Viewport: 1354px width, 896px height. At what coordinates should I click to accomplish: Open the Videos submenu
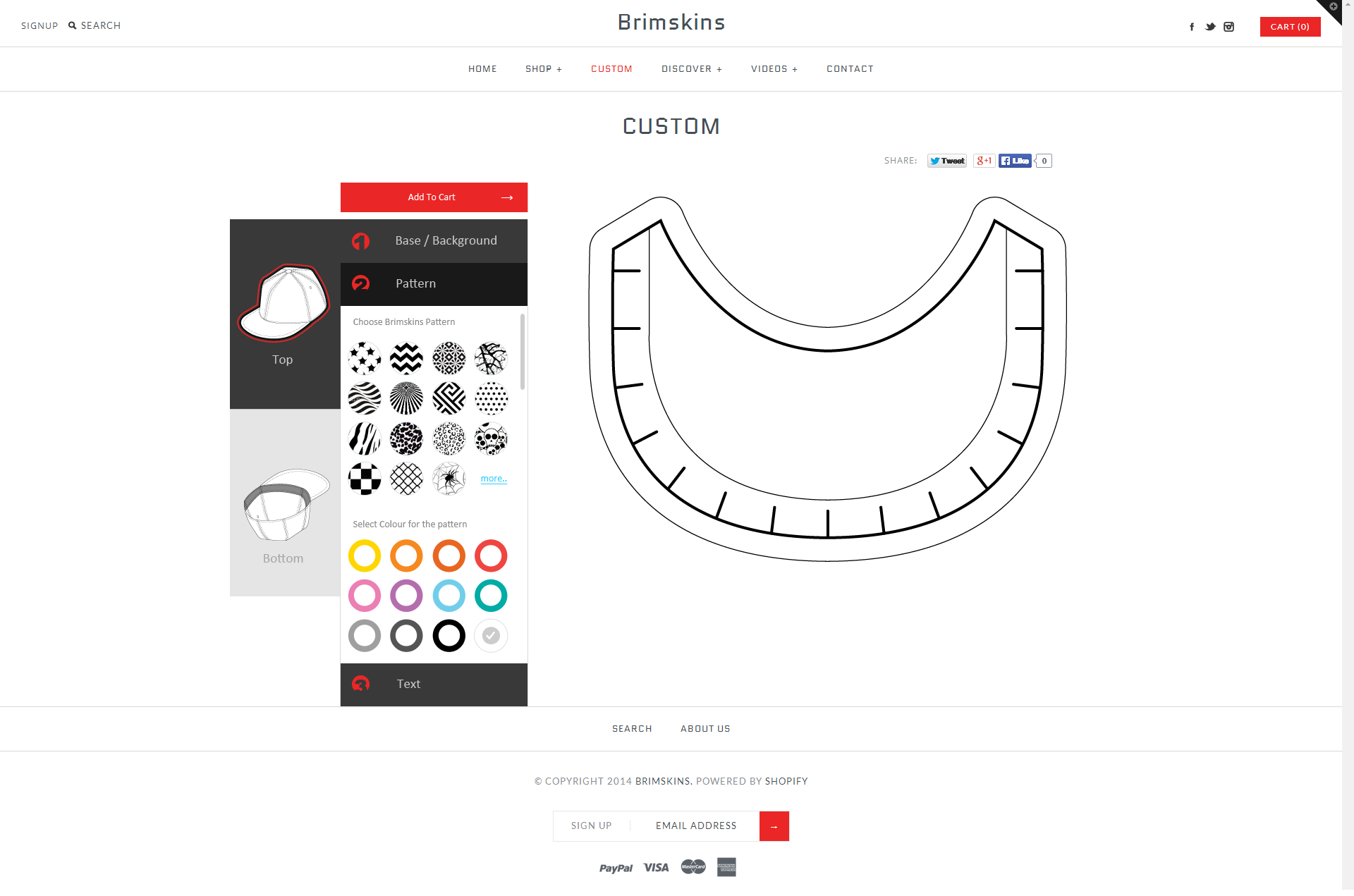coord(774,69)
